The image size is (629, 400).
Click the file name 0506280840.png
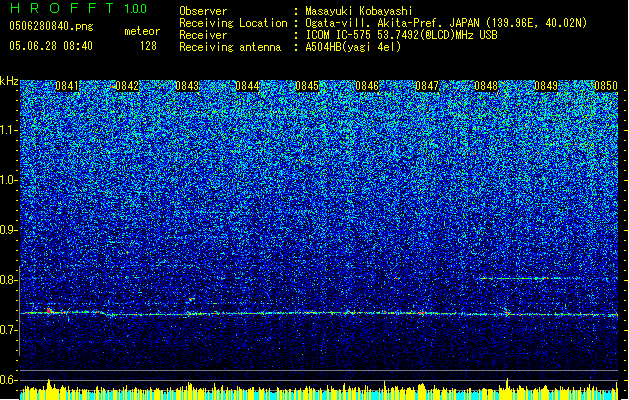pos(51,26)
